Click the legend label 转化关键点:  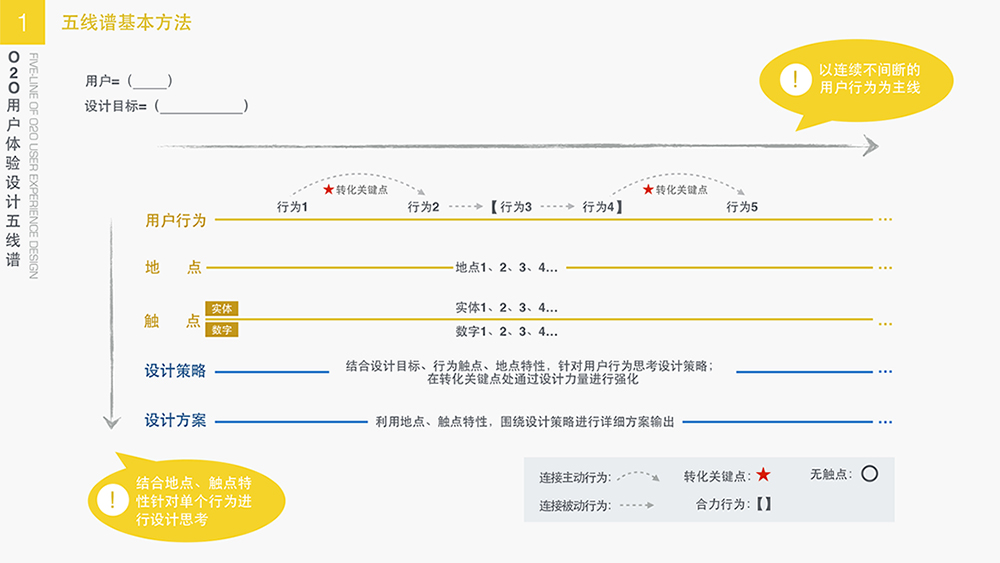click(717, 476)
